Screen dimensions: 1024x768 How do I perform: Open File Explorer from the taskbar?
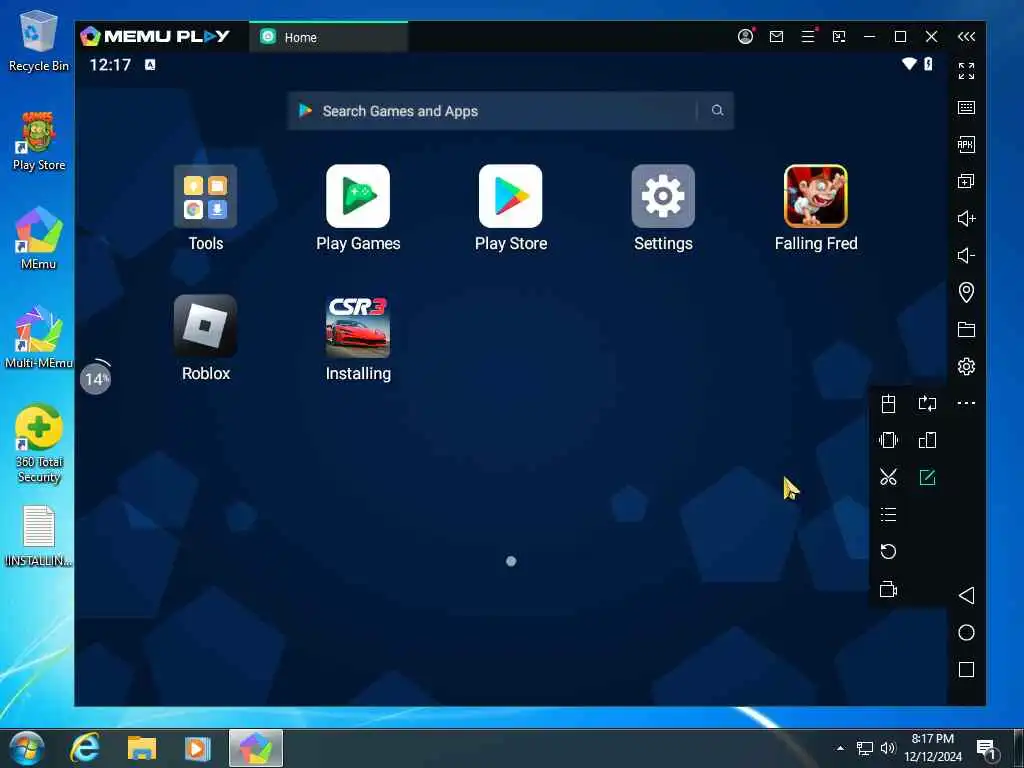pyautogui.click(x=142, y=748)
